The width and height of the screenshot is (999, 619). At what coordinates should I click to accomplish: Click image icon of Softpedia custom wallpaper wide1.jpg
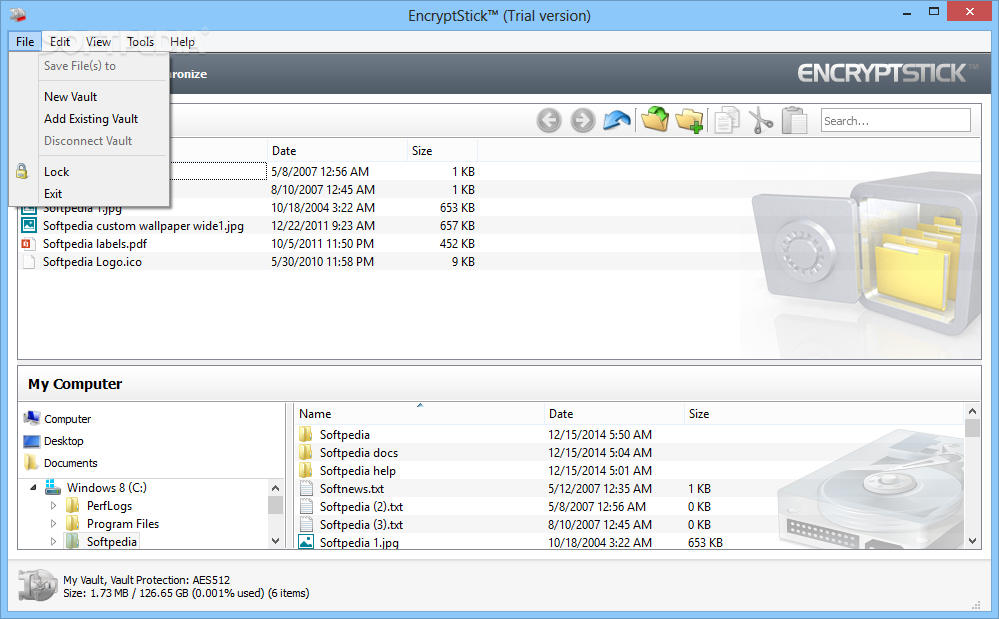pyautogui.click(x=29, y=225)
